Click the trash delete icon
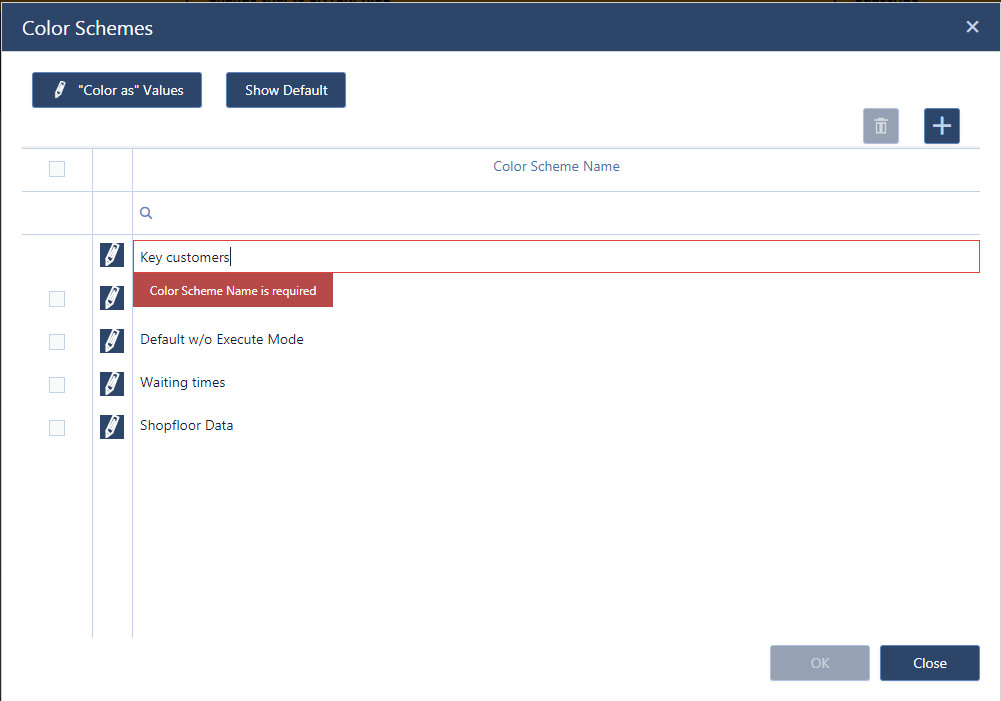The height and width of the screenshot is (701, 1001). [x=880, y=126]
